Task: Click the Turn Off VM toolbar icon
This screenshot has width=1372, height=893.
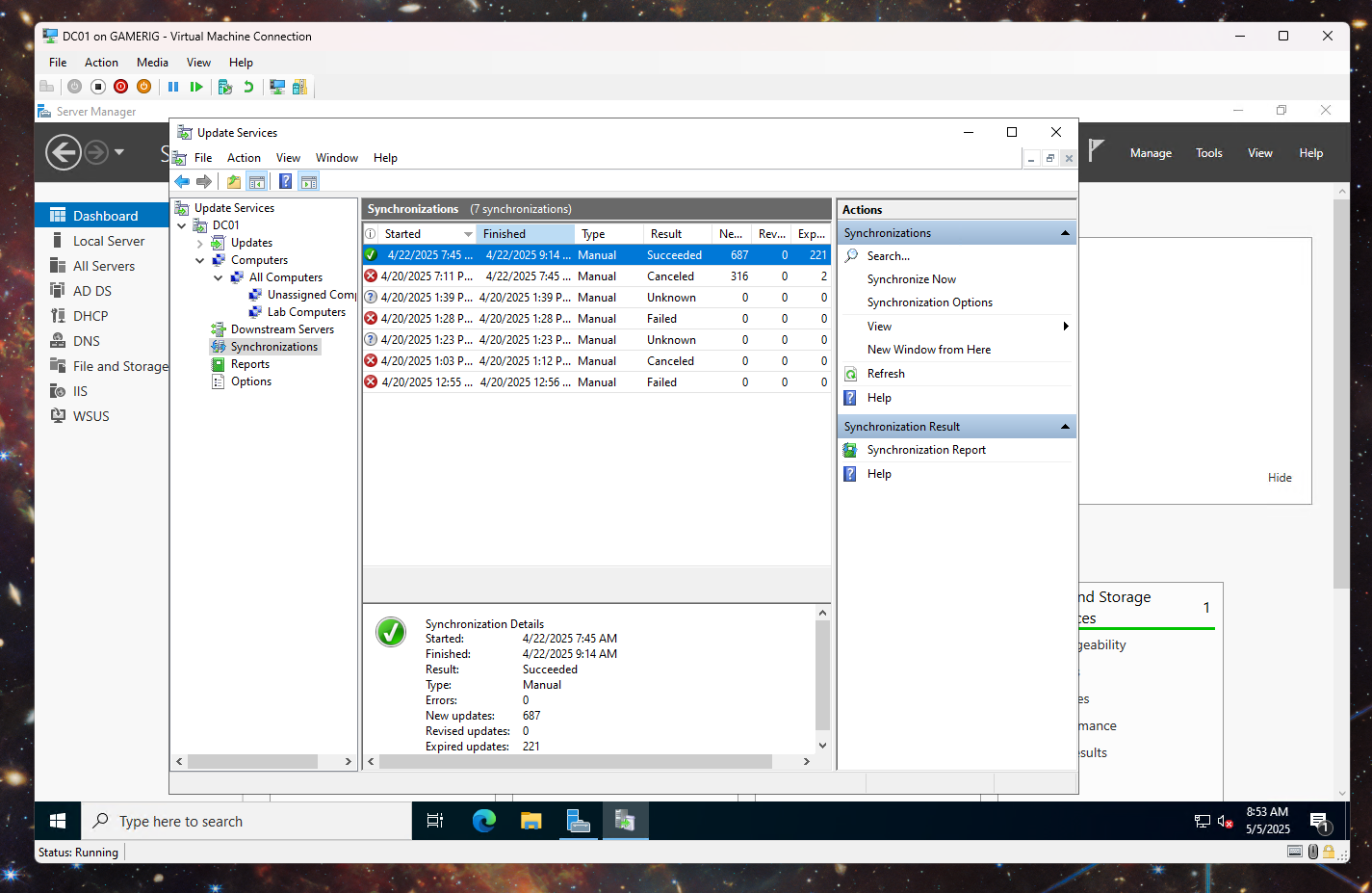Action: click(97, 87)
